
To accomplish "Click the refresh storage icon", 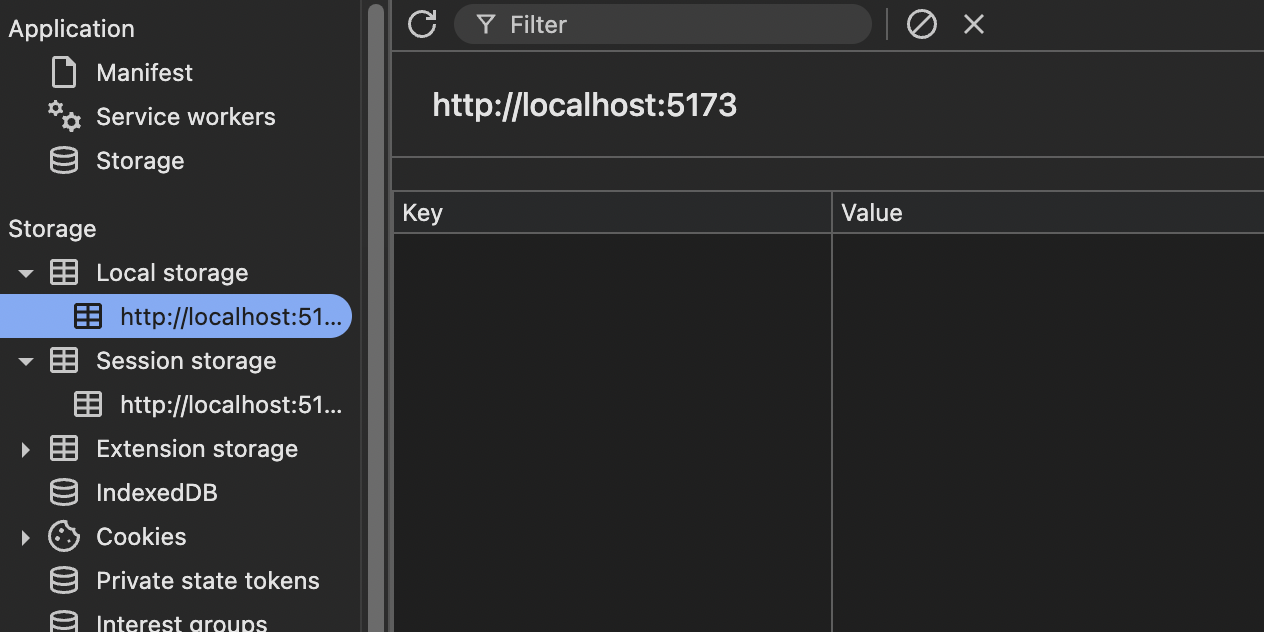I will coord(422,24).
